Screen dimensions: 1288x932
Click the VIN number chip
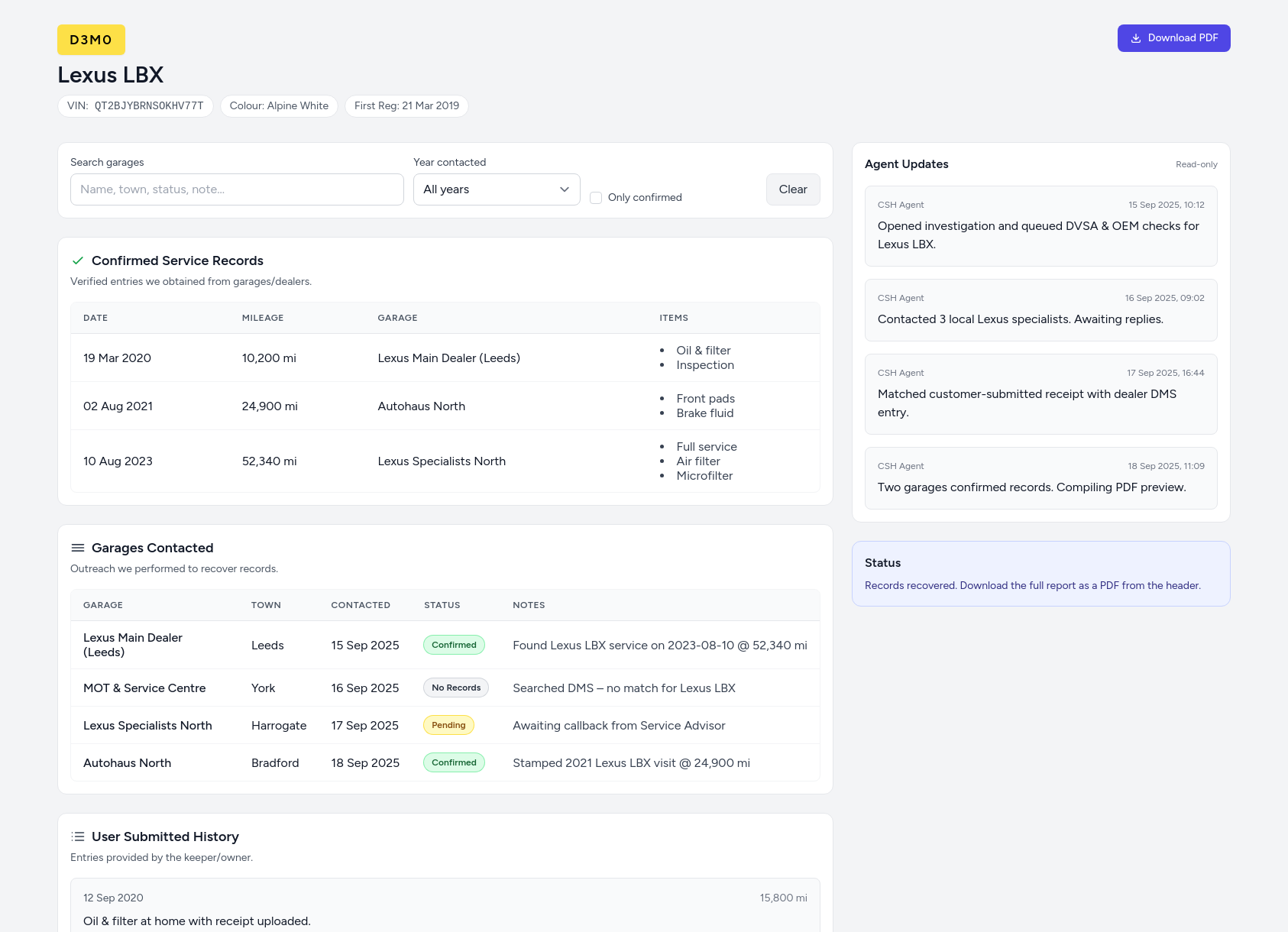tap(135, 106)
